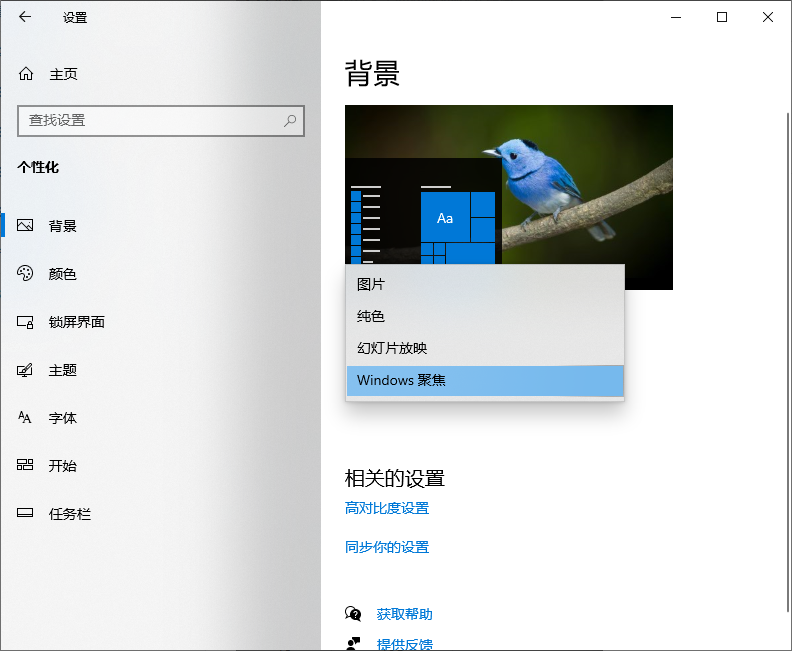Click the start tiles icon beside 开始
792x651 pixels.
(25, 465)
